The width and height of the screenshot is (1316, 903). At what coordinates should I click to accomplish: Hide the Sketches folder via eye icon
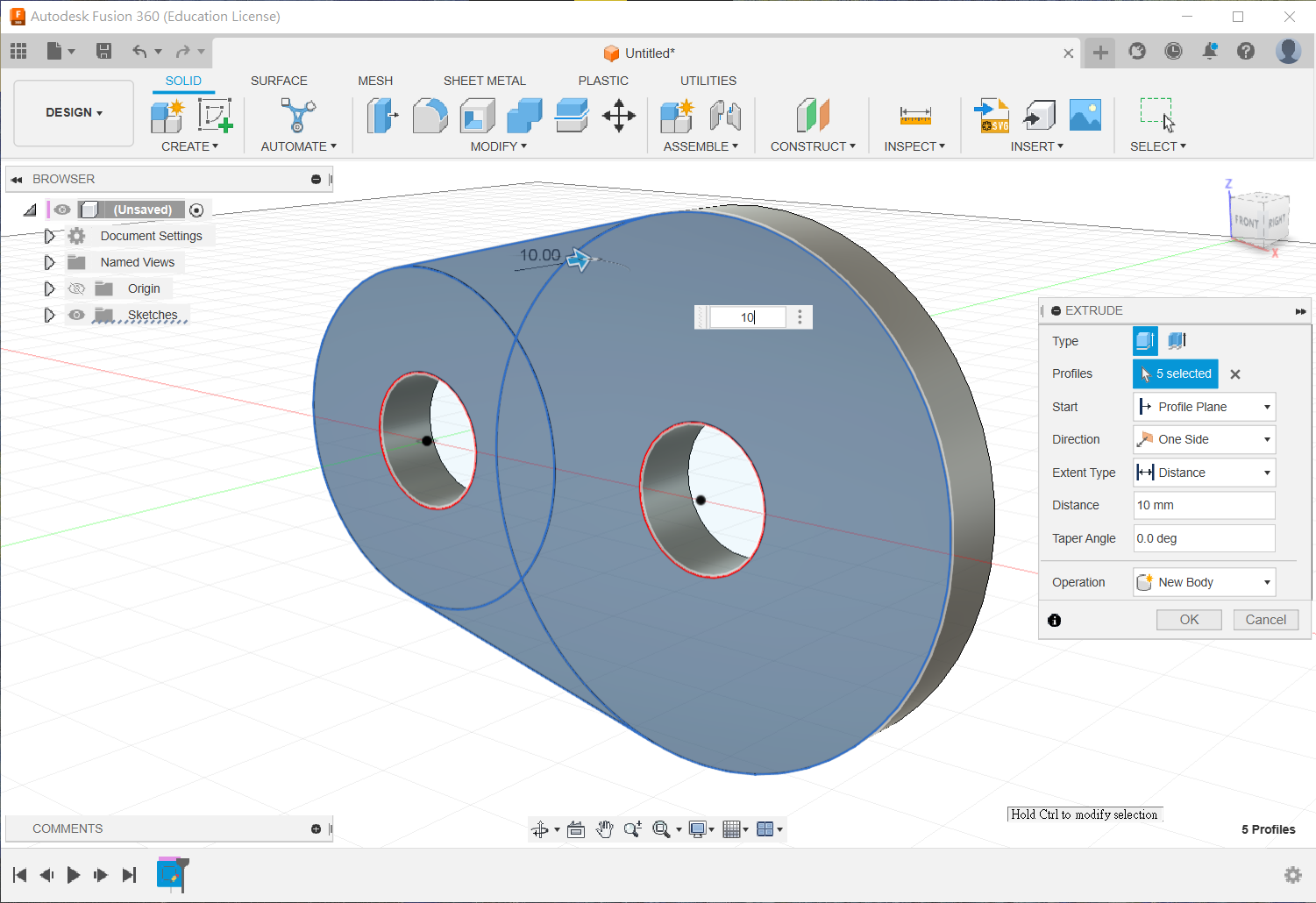click(x=77, y=315)
